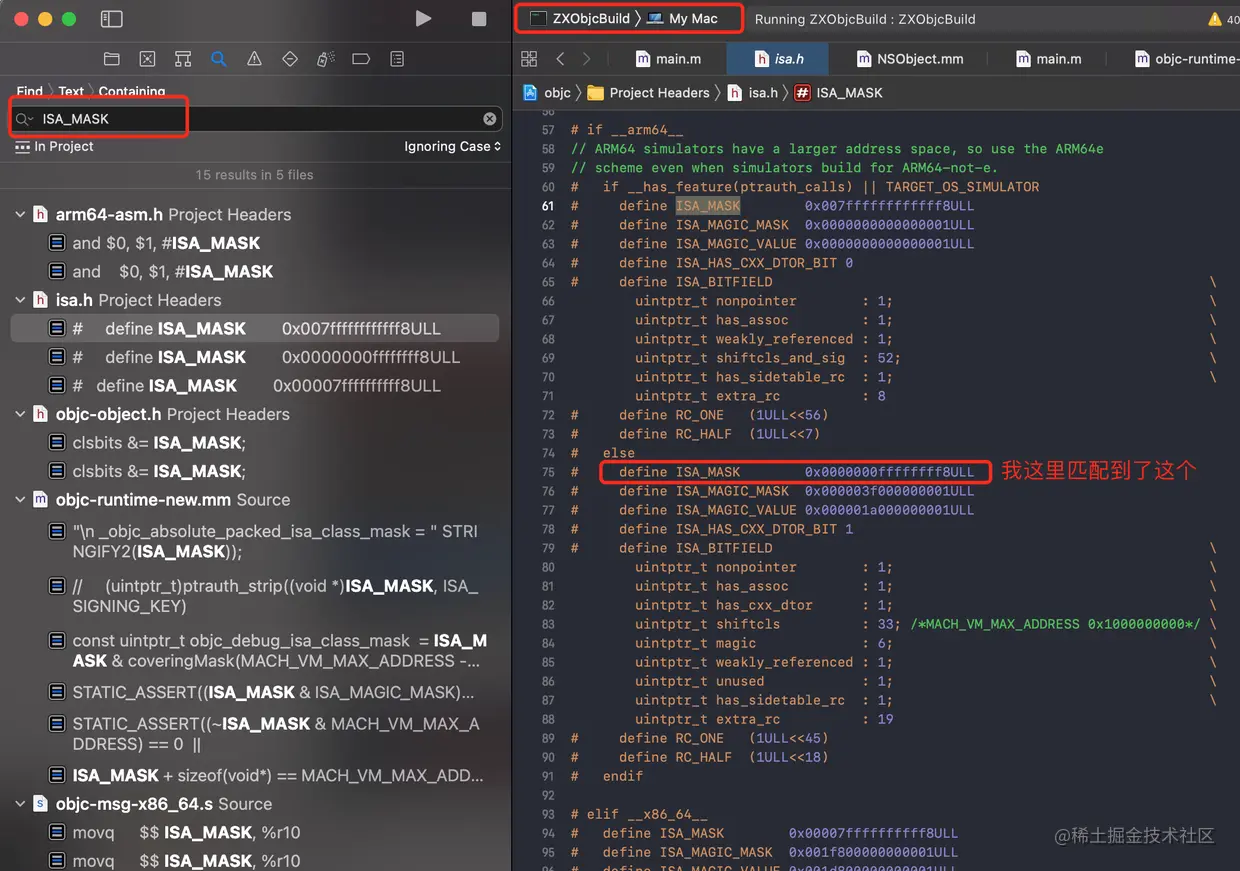Open the Project navigator folder icon
The image size is (1240, 871).
click(112, 59)
